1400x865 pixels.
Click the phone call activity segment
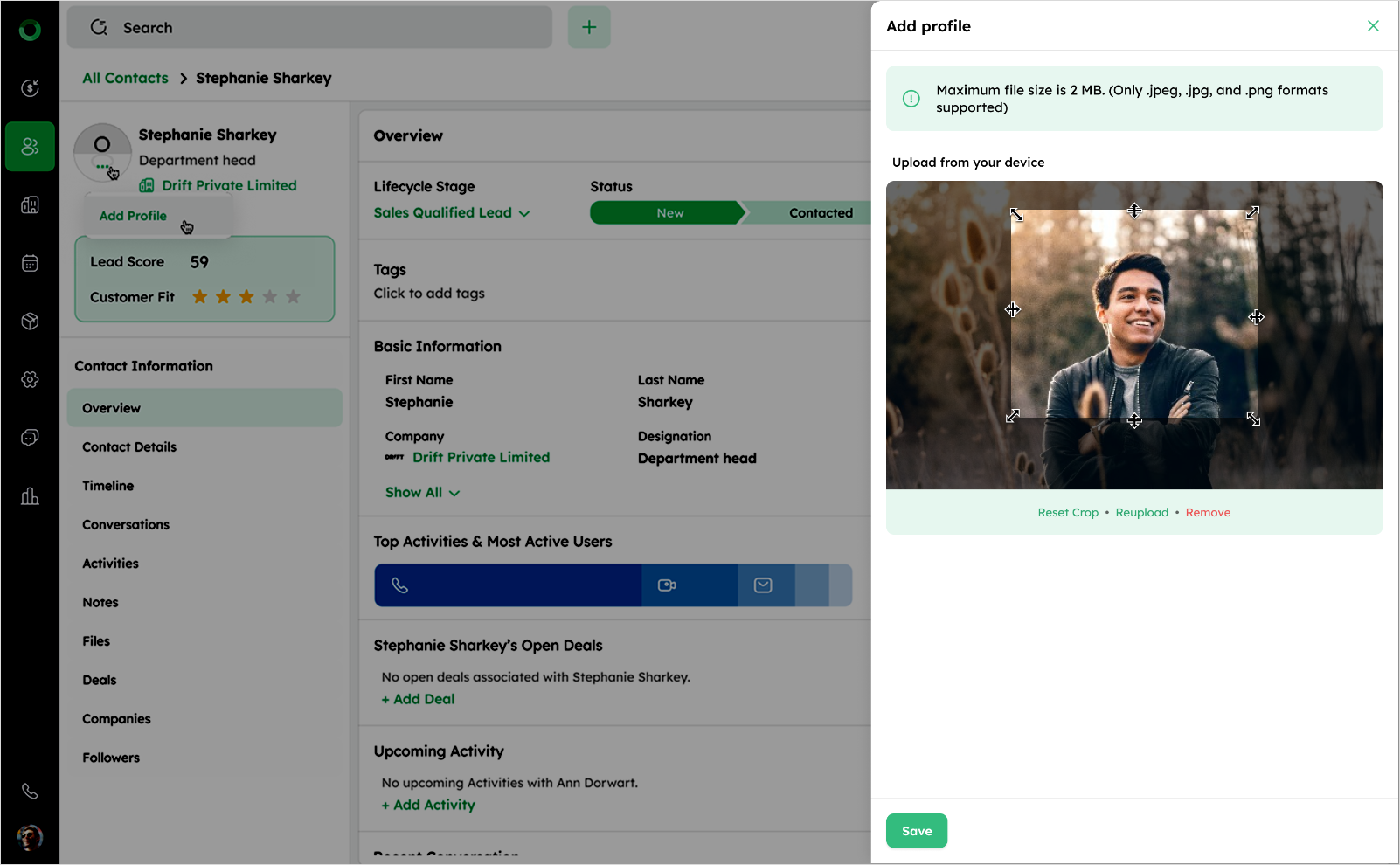coord(508,585)
